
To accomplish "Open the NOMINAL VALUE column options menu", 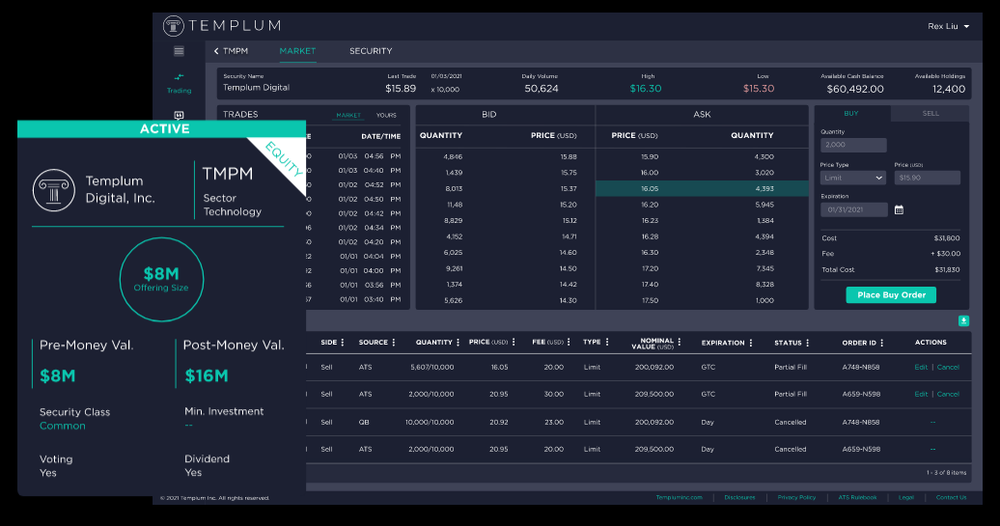I will pos(679,342).
